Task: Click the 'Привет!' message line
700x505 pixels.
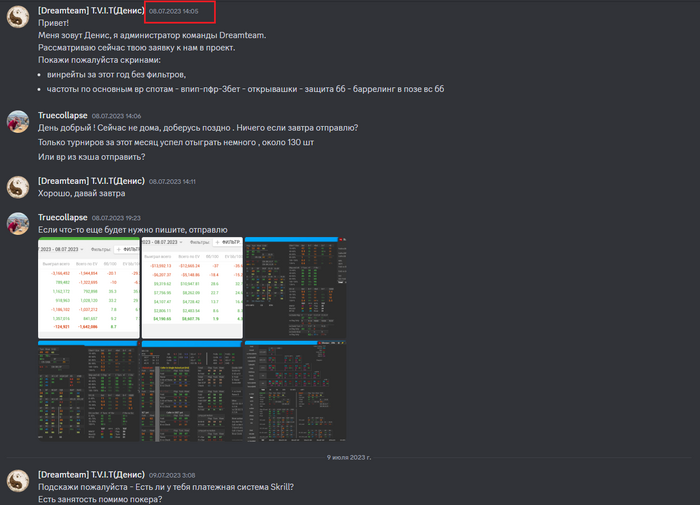Action: (54, 23)
